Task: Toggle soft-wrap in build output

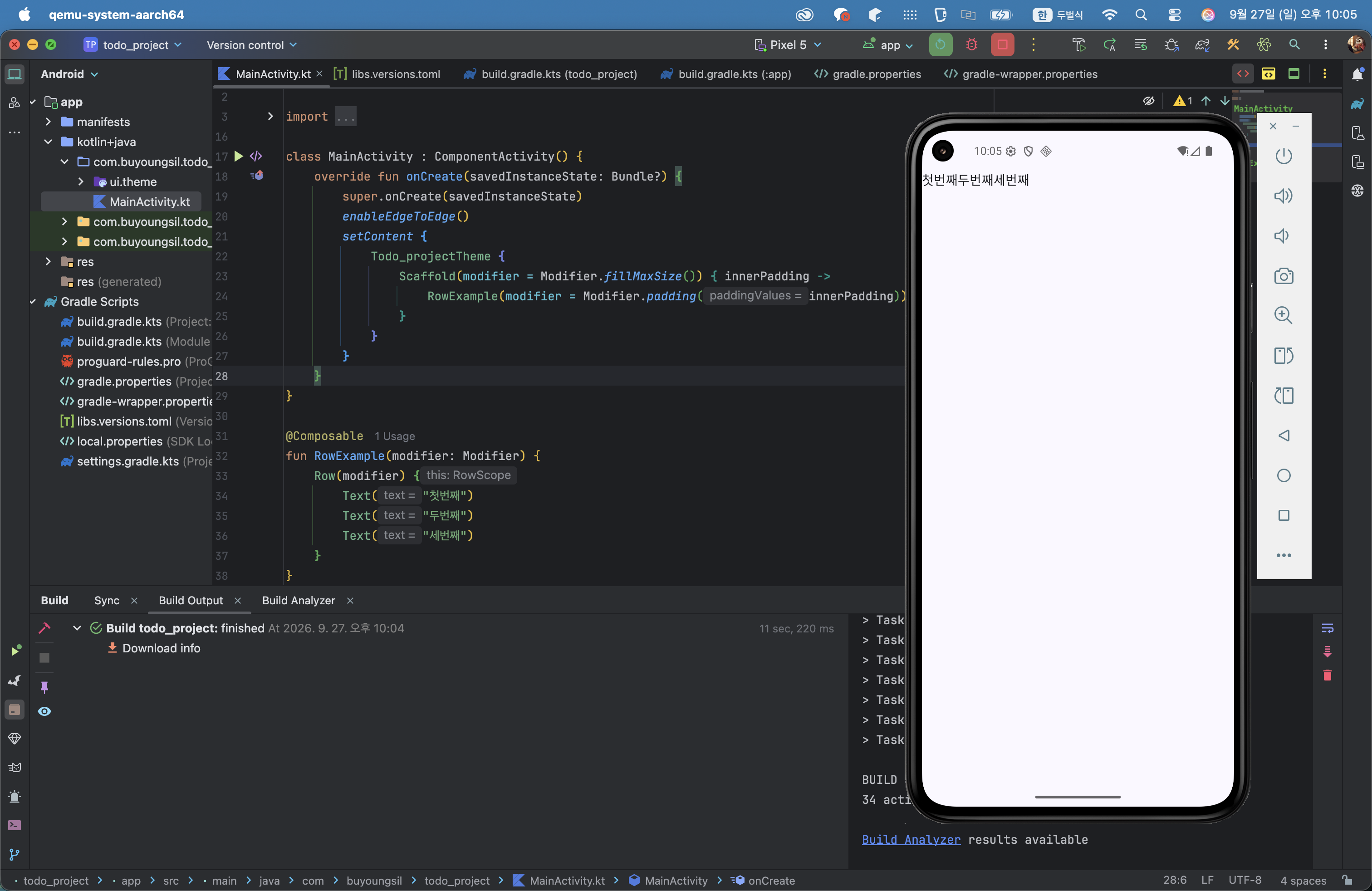Action: point(1327,628)
